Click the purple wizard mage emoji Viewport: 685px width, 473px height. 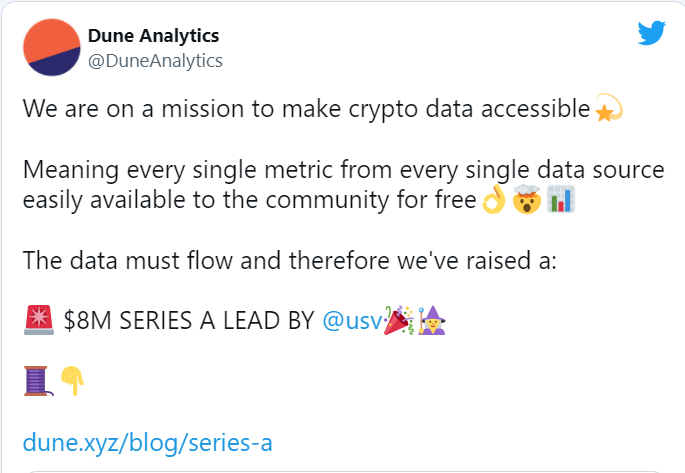coord(432,321)
